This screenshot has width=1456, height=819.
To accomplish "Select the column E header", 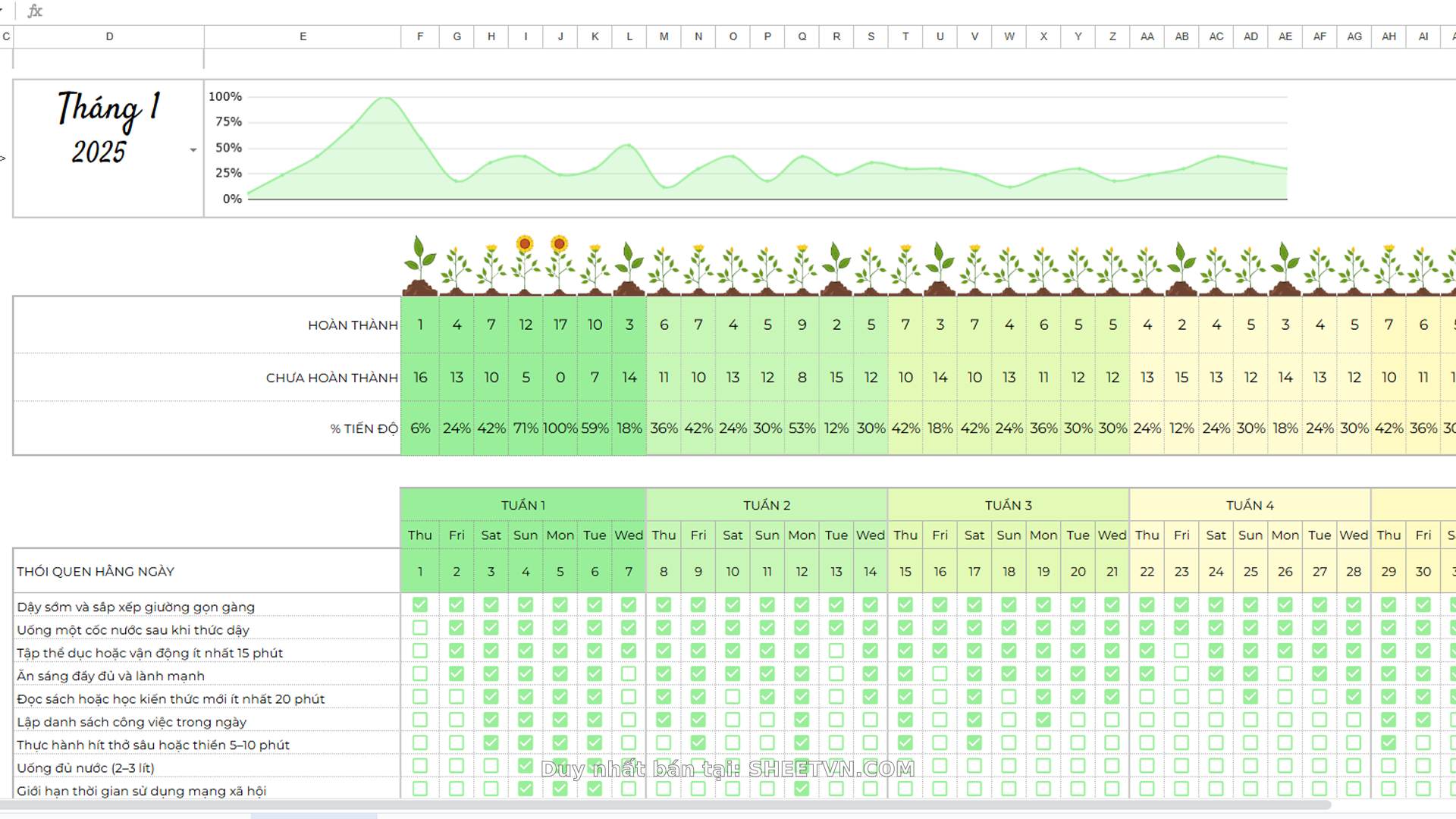I will pyautogui.click(x=303, y=36).
